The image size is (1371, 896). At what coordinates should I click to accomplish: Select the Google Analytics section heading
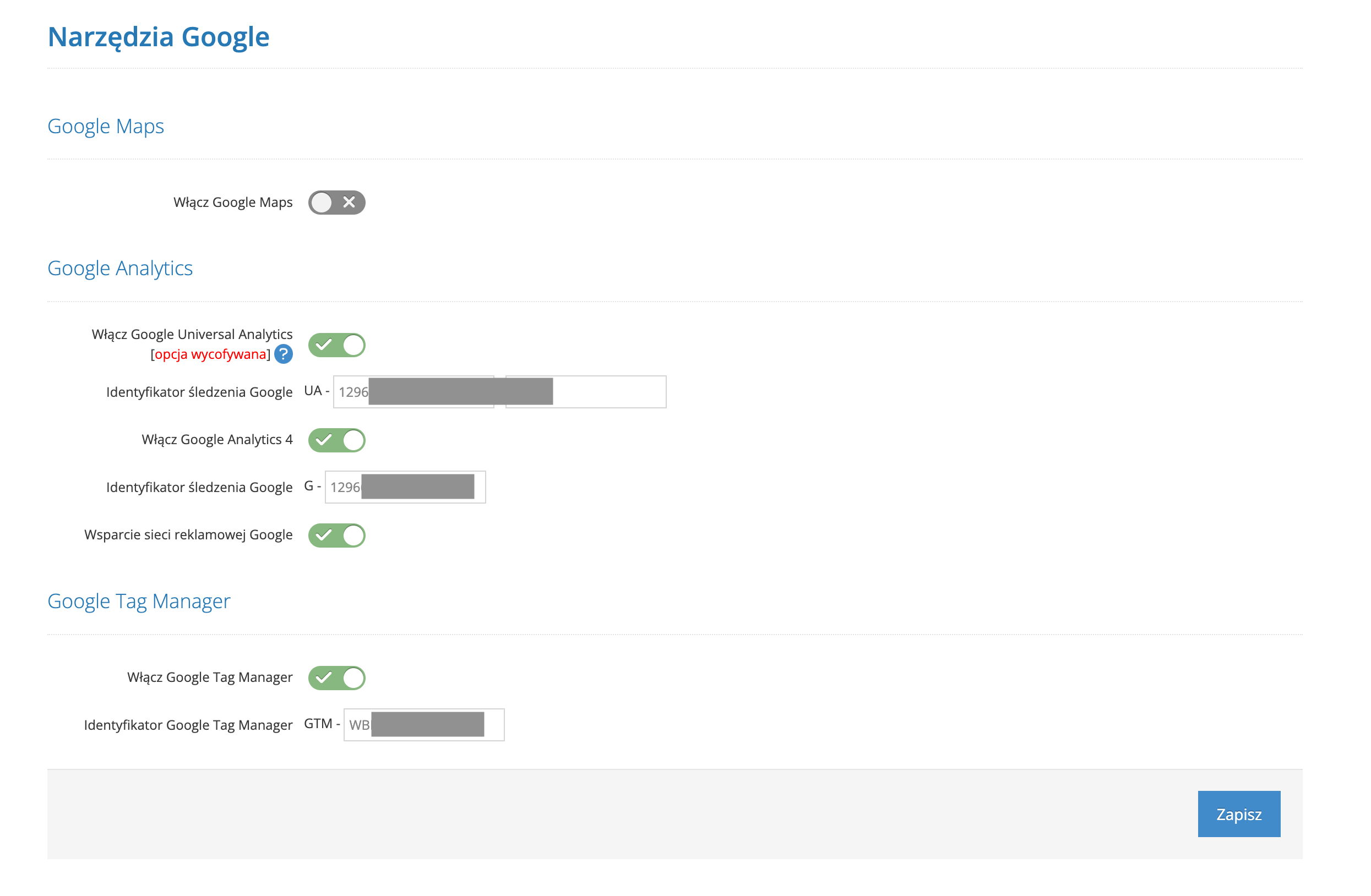click(x=120, y=269)
